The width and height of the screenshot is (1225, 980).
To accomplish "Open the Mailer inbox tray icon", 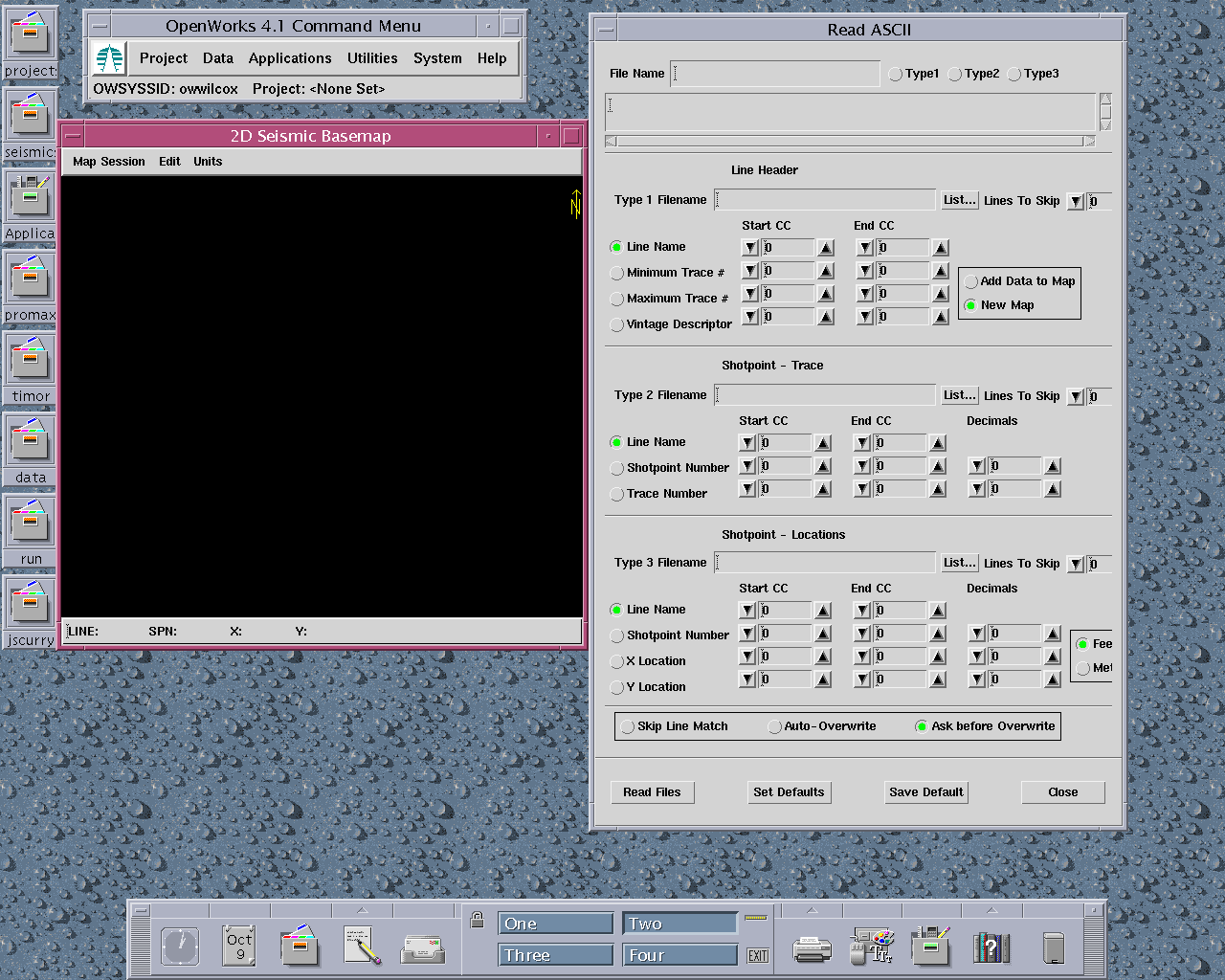I will pos(422,948).
